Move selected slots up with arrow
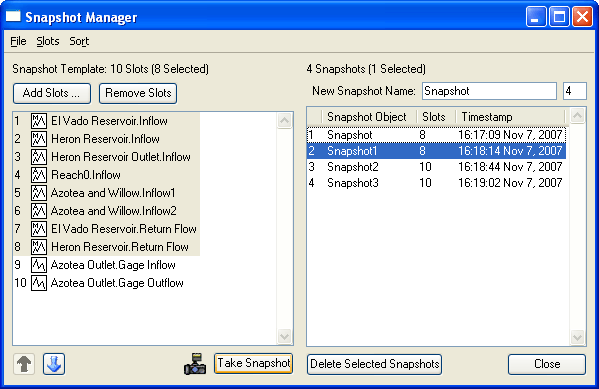Screen dimensions: 599x389 24,364
